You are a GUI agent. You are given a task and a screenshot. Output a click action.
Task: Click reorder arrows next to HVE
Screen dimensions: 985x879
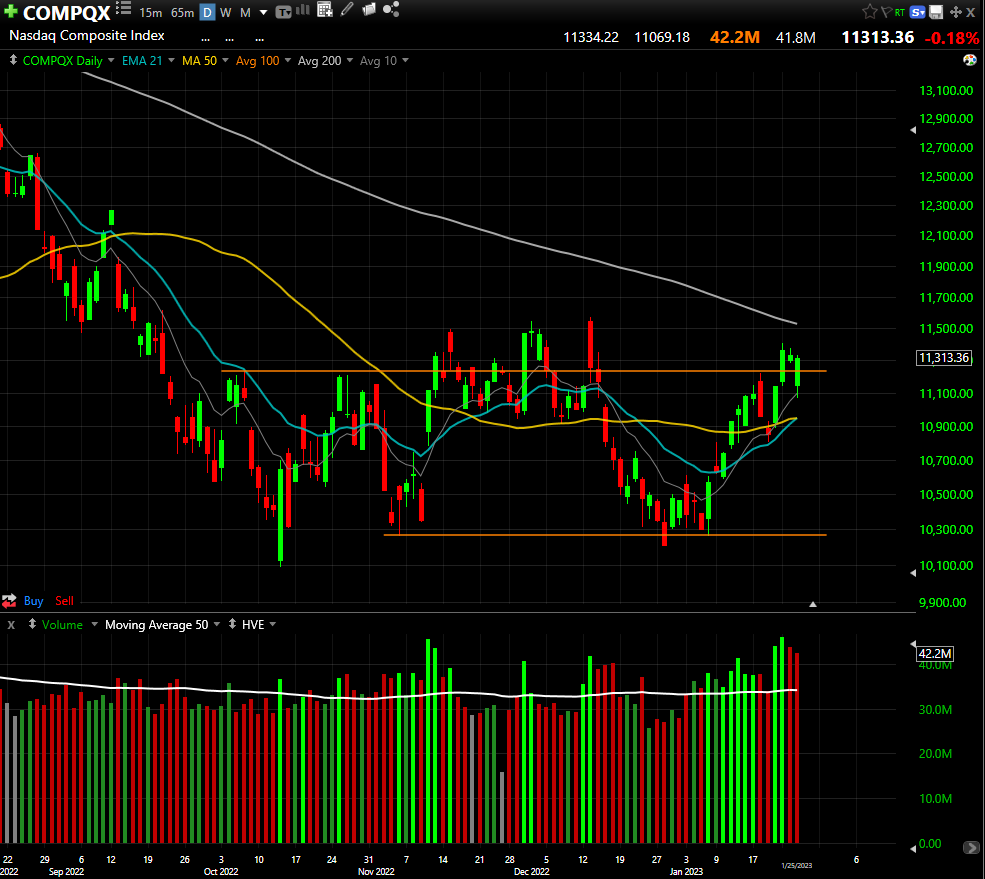[232, 624]
